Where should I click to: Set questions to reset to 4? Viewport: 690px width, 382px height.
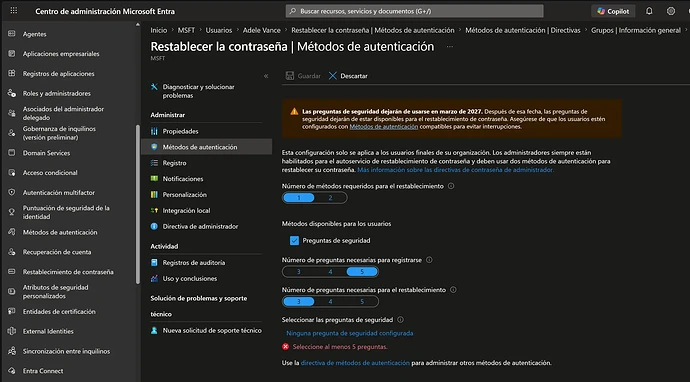point(330,301)
